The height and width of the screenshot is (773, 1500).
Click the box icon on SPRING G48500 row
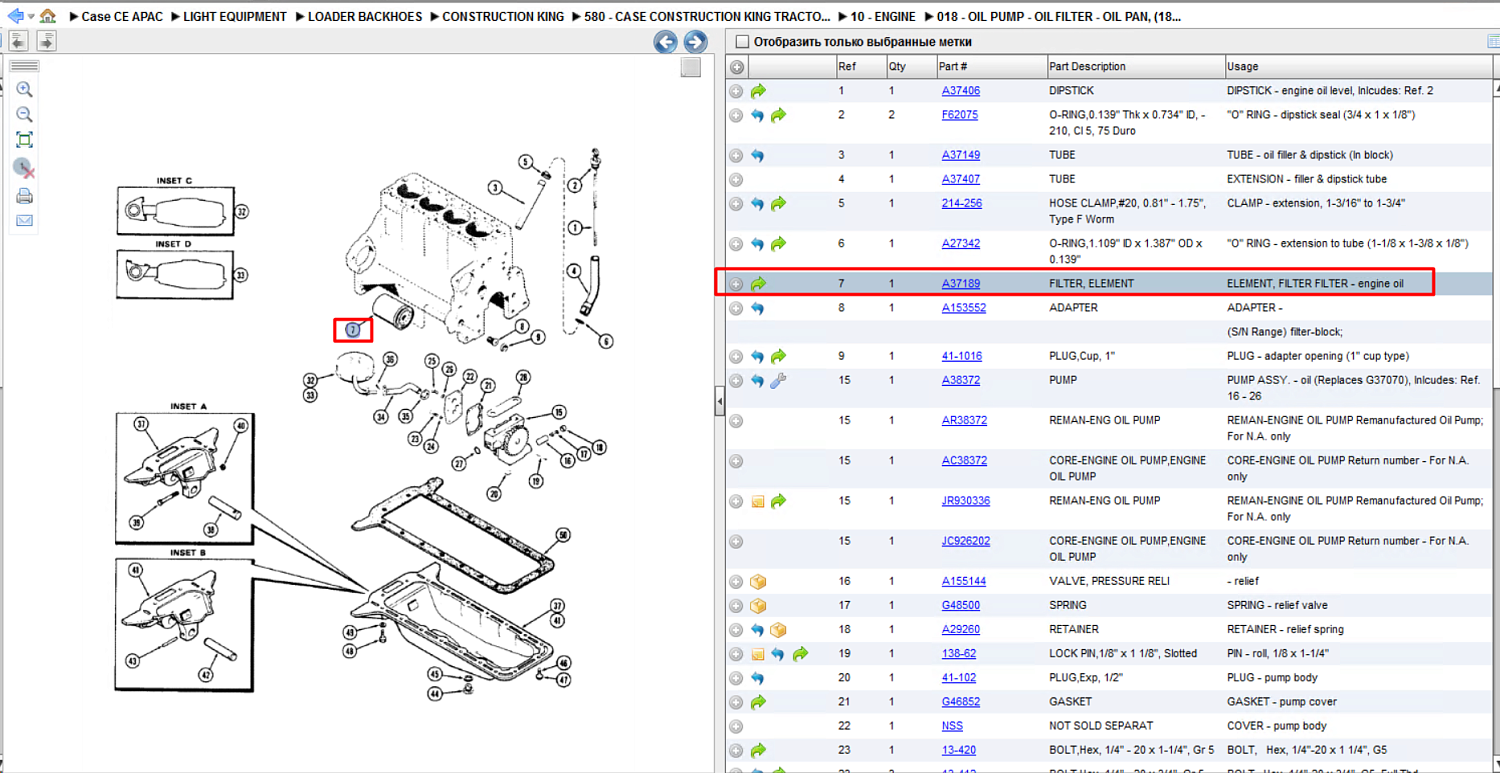[x=758, y=605]
